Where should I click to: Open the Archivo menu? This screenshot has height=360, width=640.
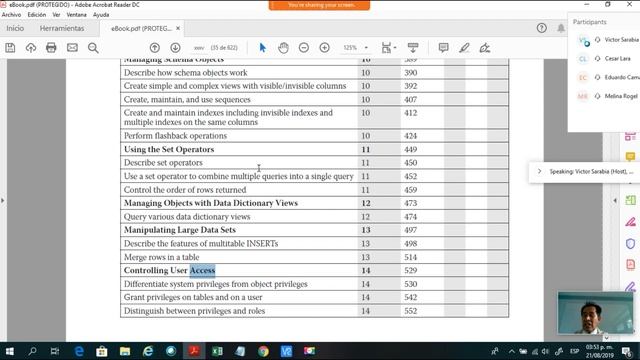point(11,15)
